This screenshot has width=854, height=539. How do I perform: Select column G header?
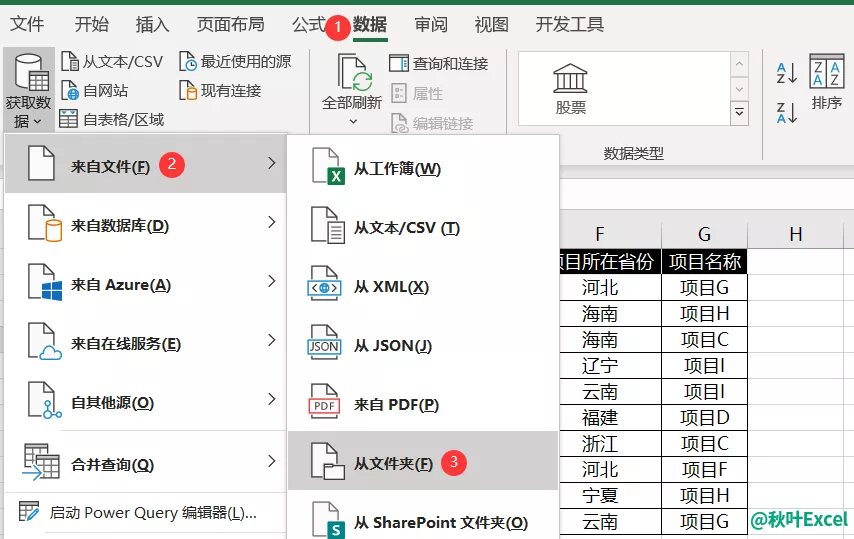pos(704,235)
